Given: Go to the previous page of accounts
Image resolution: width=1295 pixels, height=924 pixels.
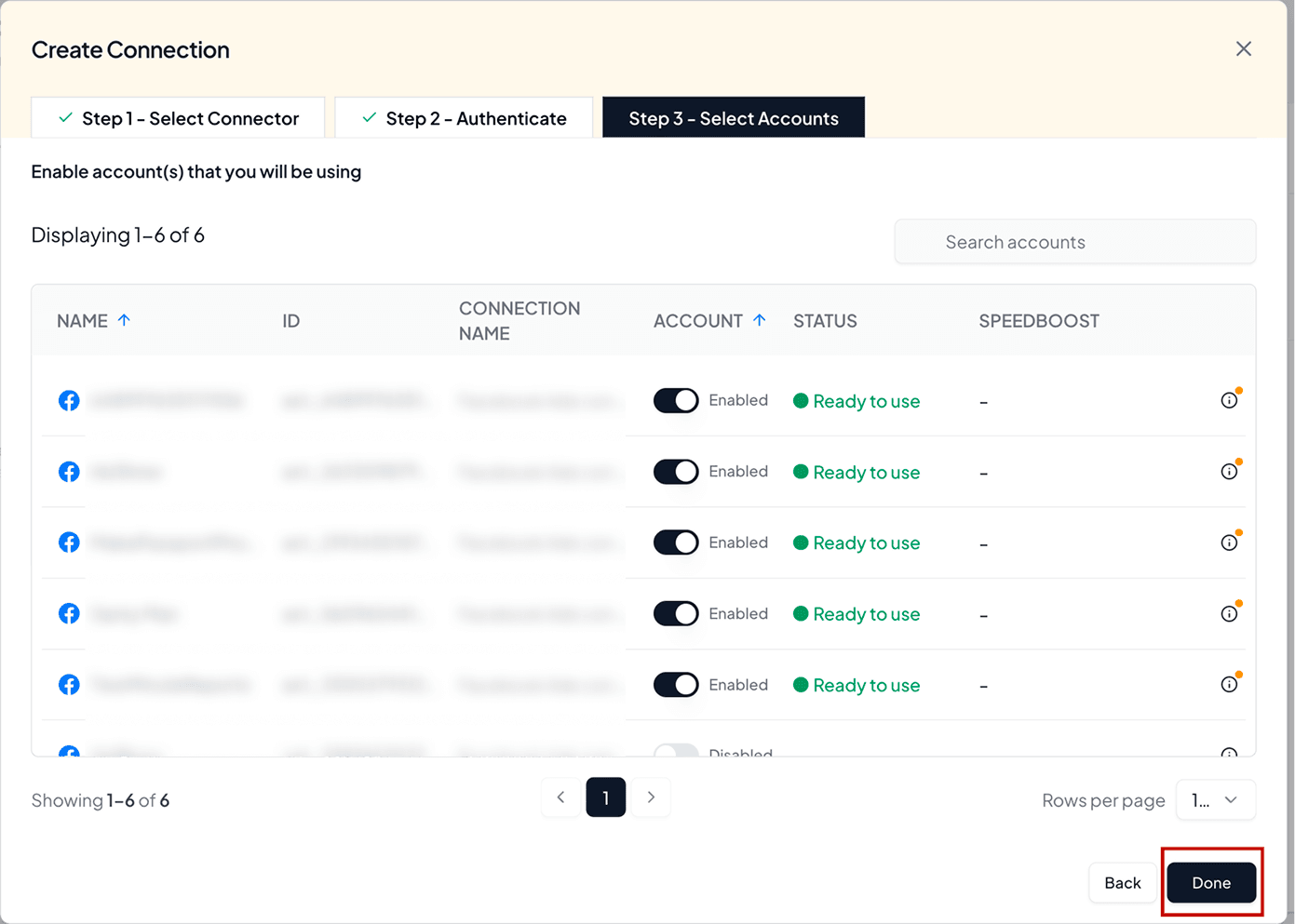Looking at the screenshot, I should (x=560, y=797).
